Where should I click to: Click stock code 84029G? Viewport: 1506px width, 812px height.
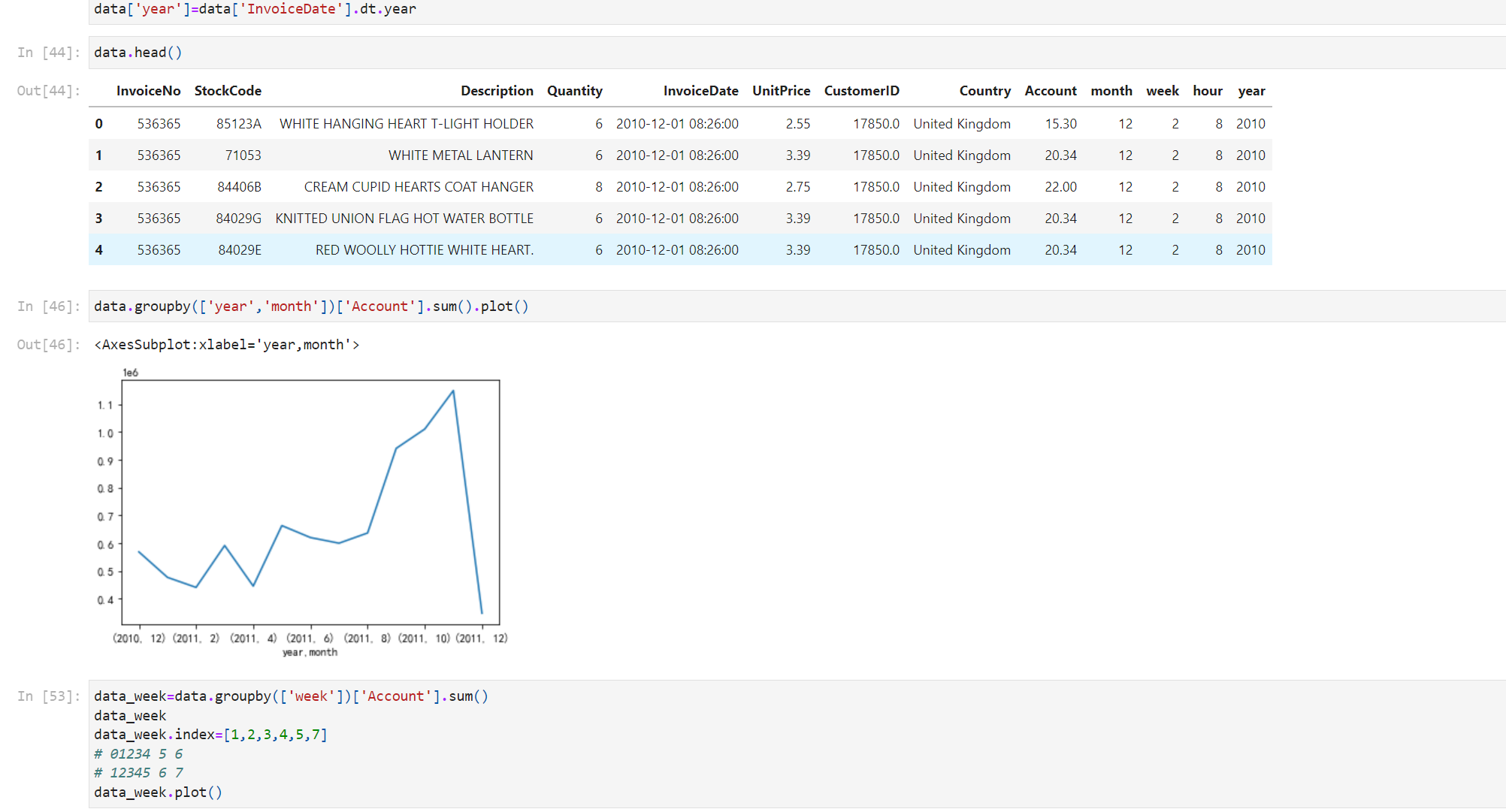point(238,219)
